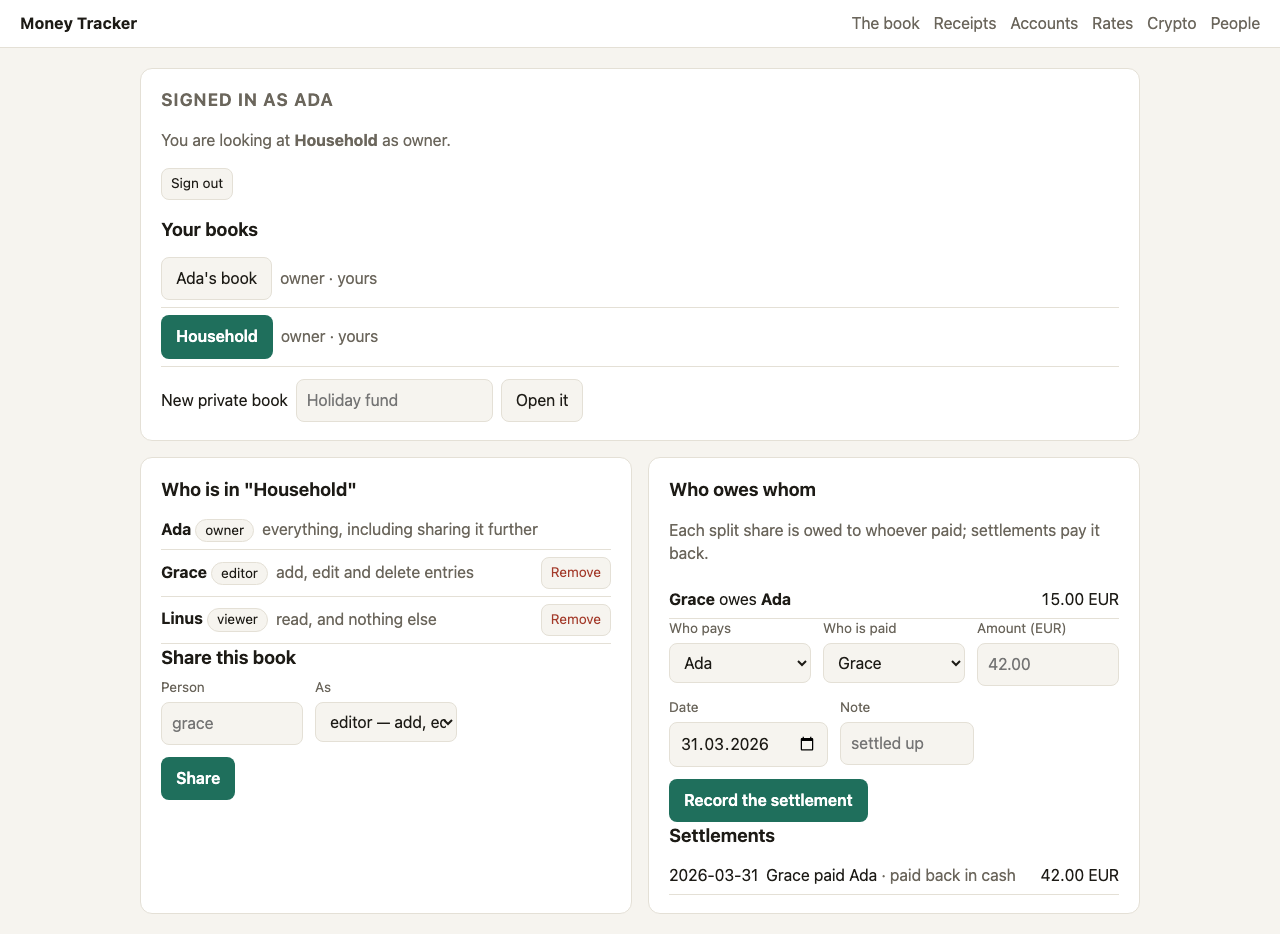Open the date picker calendar icon
The image size is (1280, 934).
point(808,744)
